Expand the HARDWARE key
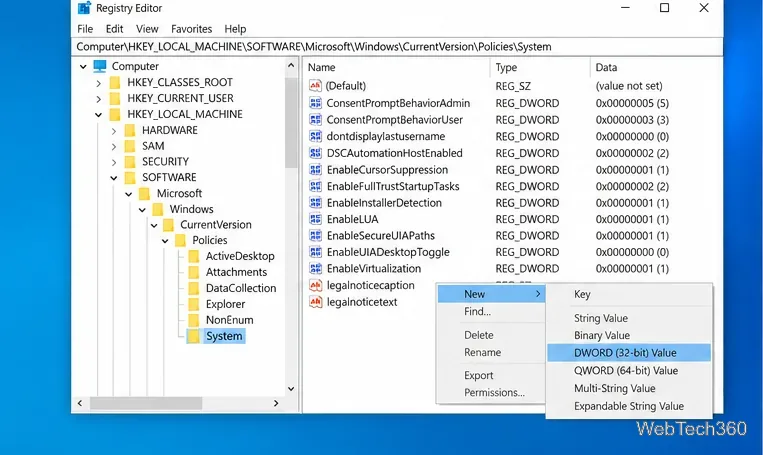This screenshot has height=455, width=763. coord(113,131)
